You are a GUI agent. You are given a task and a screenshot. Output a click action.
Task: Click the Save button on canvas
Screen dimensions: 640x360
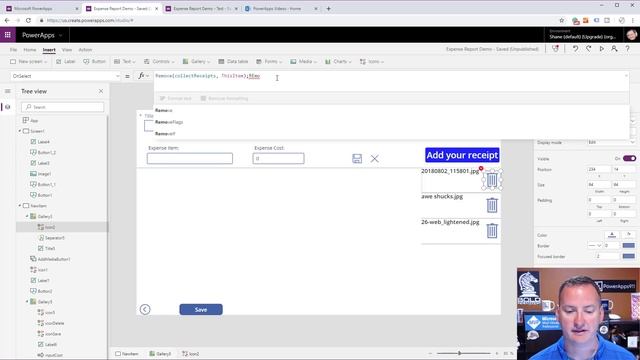pos(201,309)
